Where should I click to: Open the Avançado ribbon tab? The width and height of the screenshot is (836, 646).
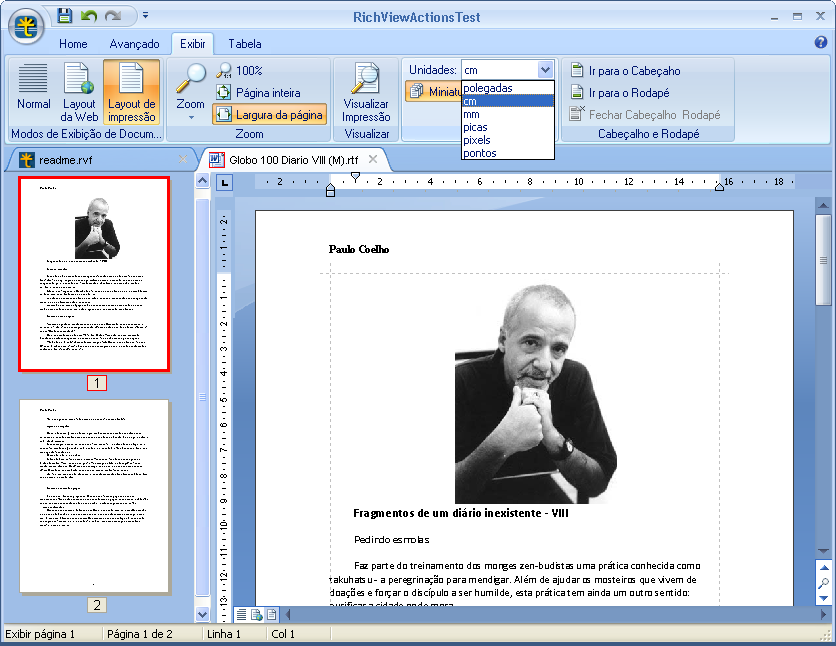pos(134,44)
